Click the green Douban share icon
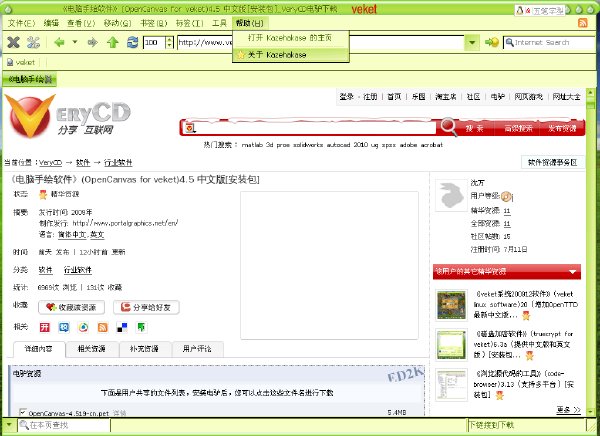 142,327
